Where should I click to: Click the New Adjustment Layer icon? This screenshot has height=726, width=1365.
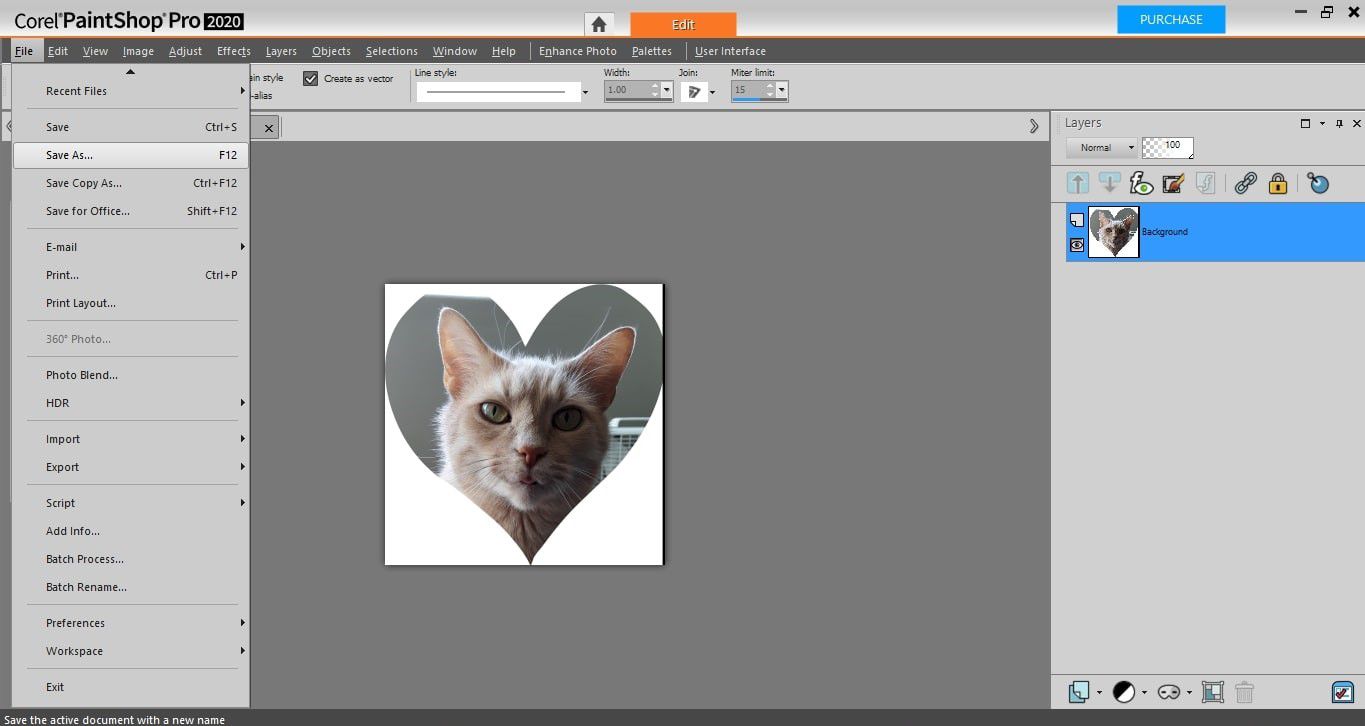tap(1124, 692)
